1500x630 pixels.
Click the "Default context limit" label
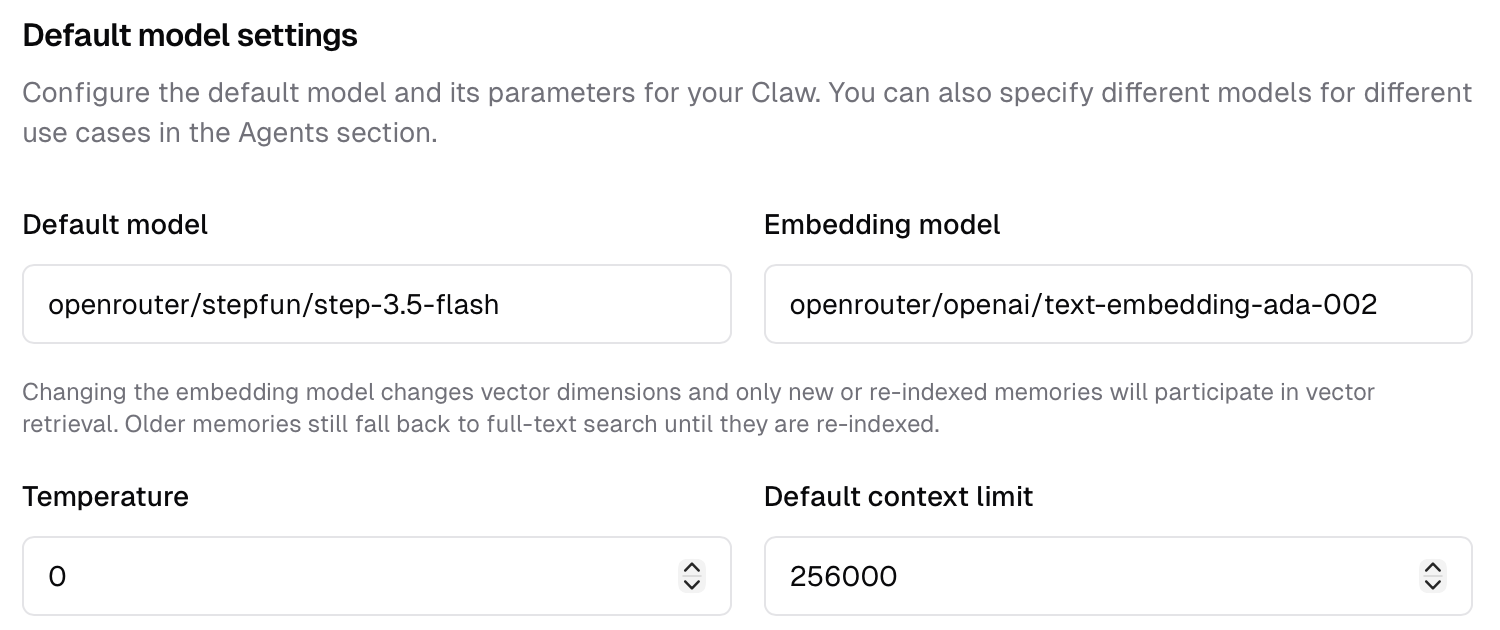[898, 497]
